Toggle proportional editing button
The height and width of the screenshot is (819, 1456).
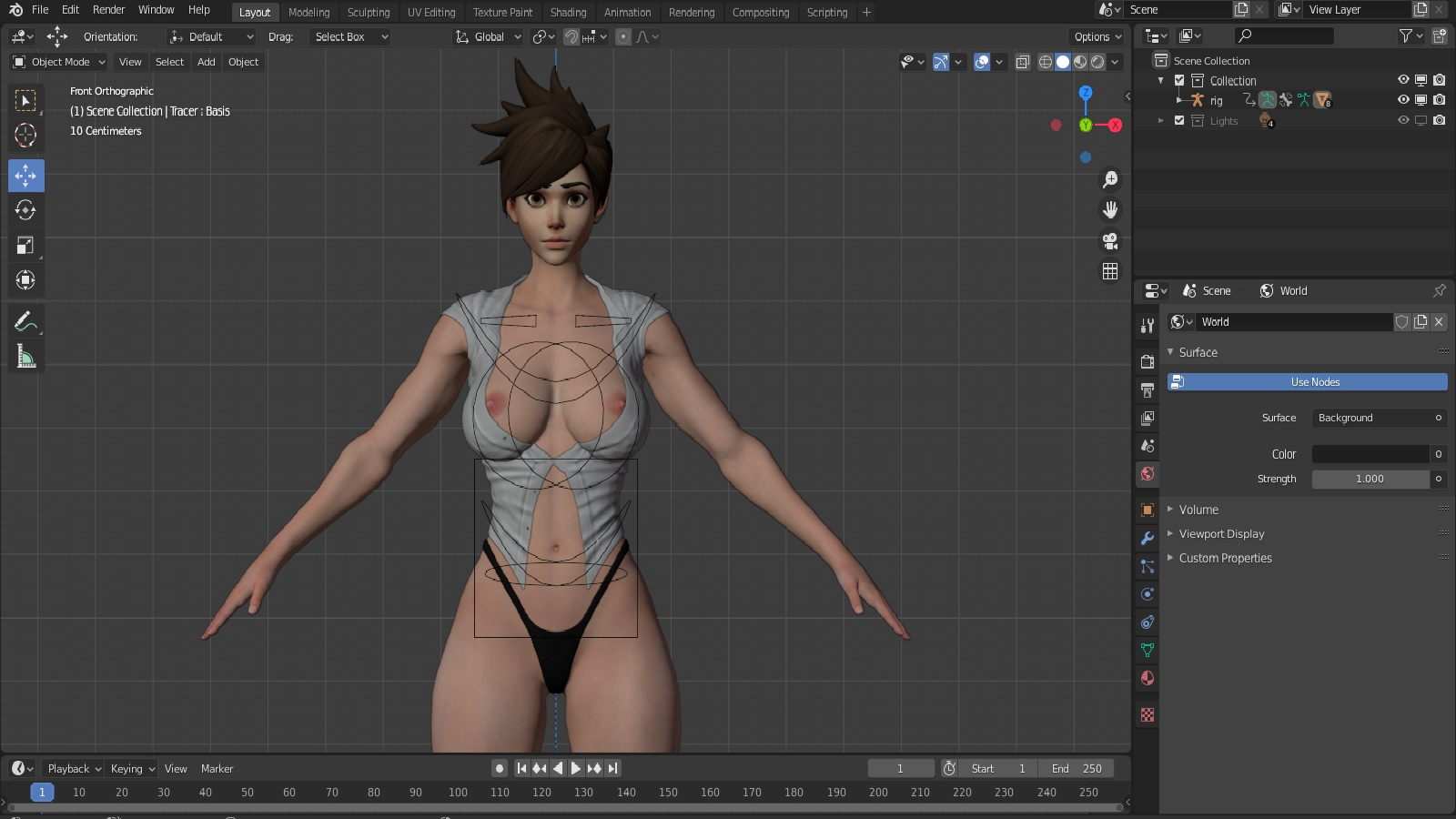point(623,37)
